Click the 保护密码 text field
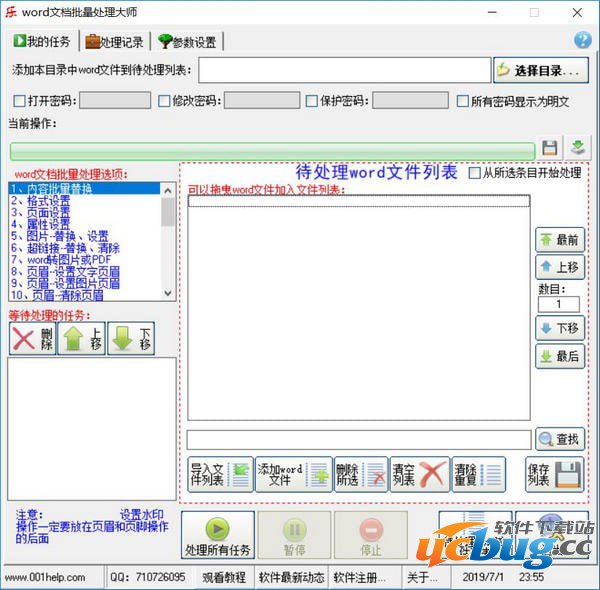This screenshot has width=600, height=590. click(x=410, y=101)
